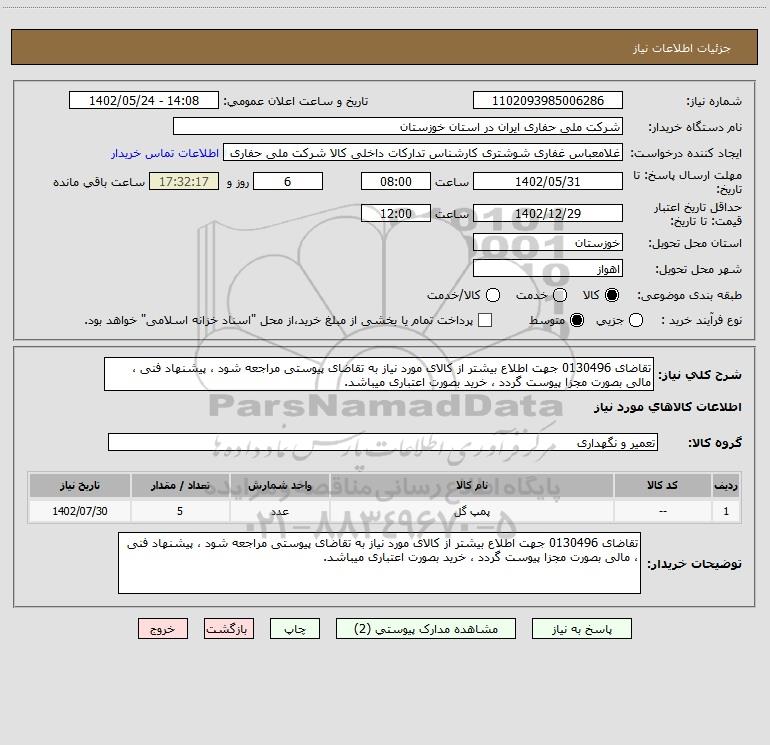Image resolution: width=770 pixels, height=745 pixels.
Task: Click the need date cell 1402/07/30
Action: [80, 511]
